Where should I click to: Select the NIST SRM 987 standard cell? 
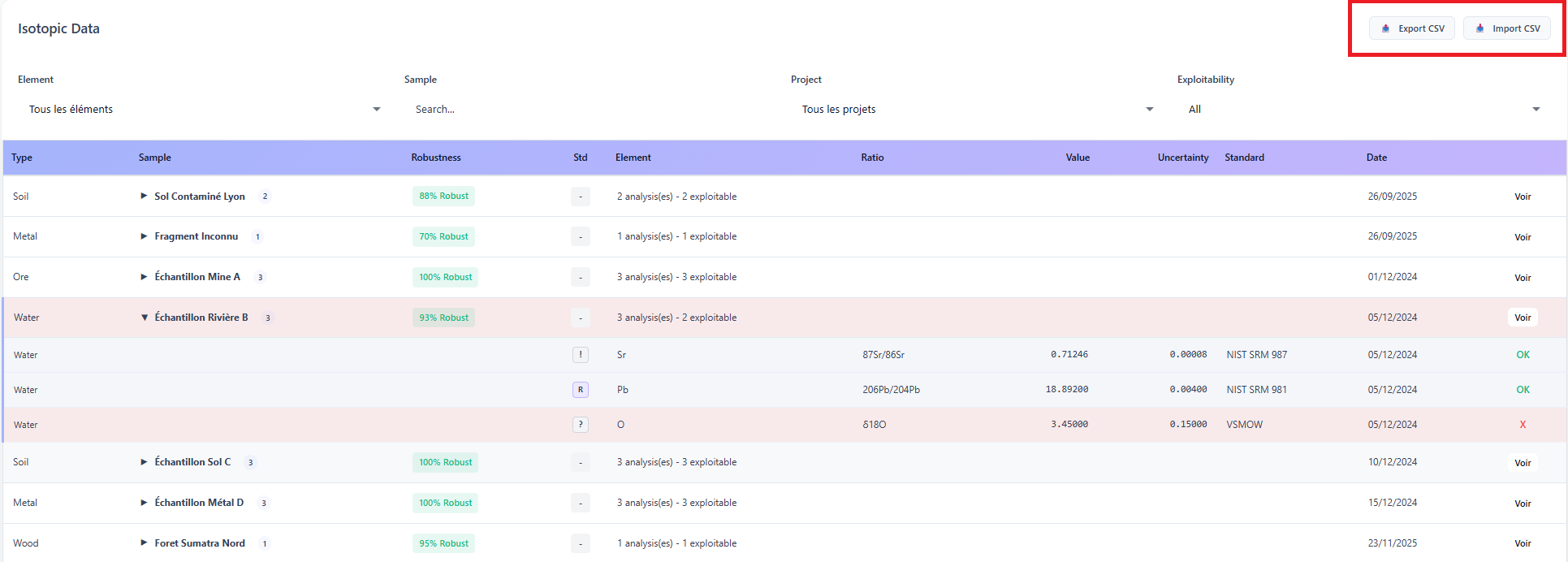(x=1256, y=355)
